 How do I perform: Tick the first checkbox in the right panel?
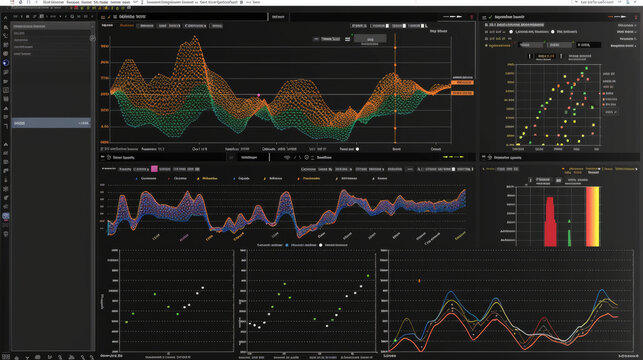(x=487, y=32)
